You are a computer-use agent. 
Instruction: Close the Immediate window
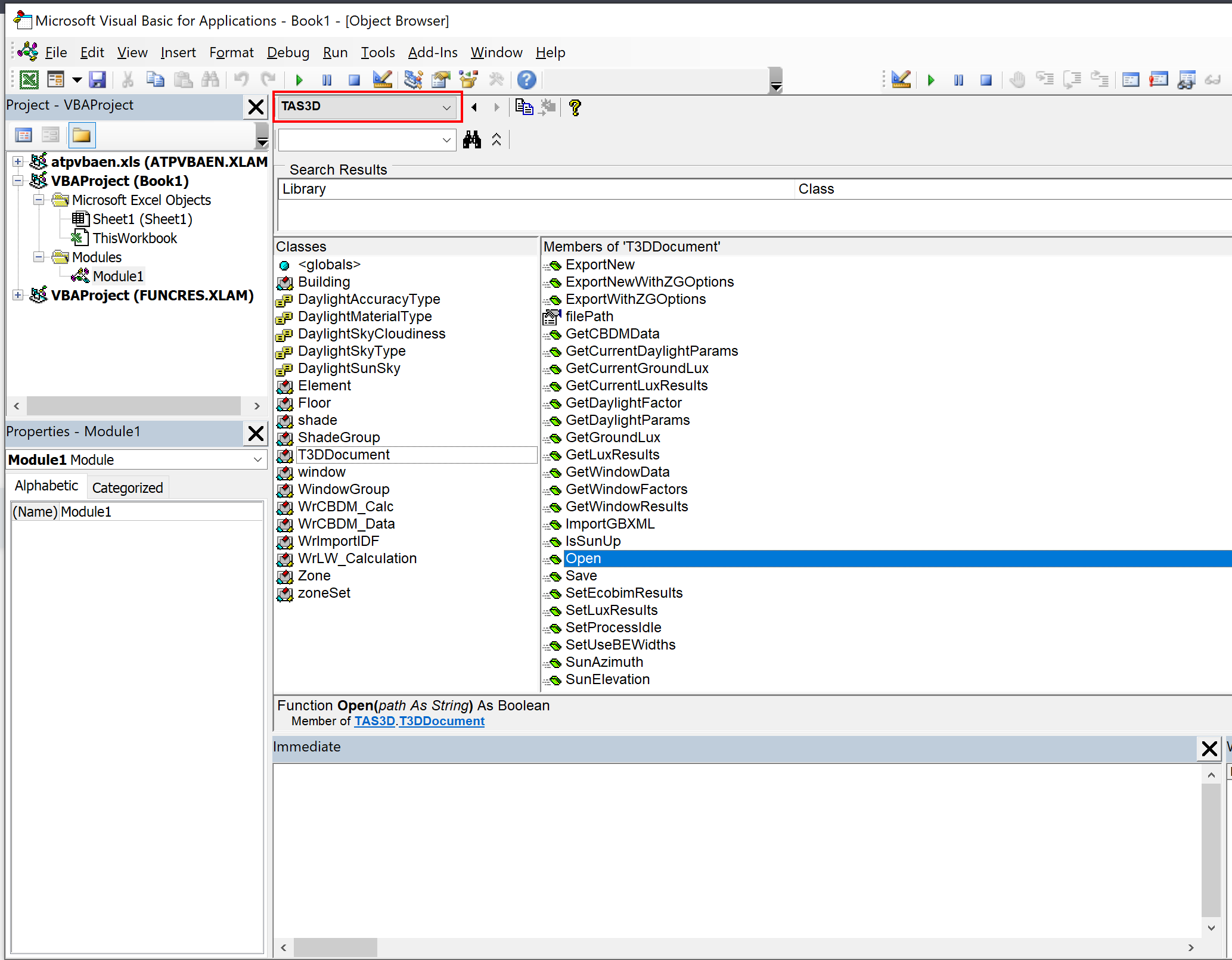click(1209, 748)
